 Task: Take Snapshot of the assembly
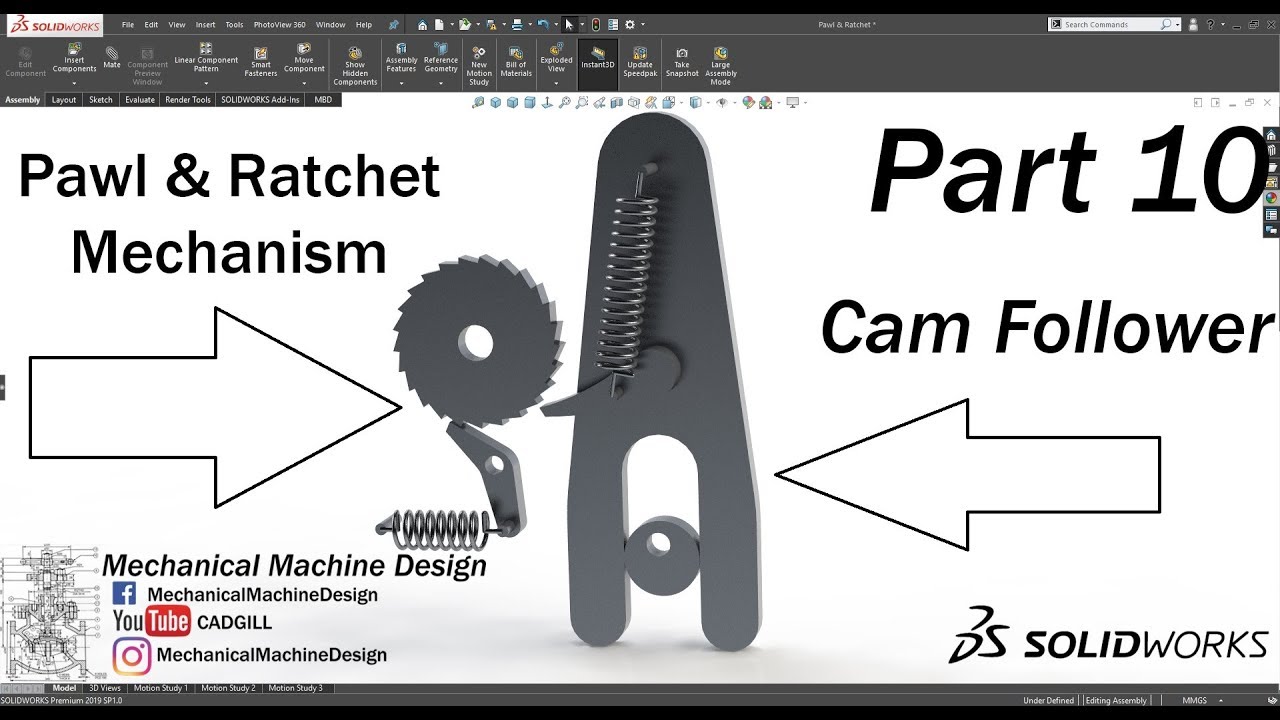point(682,62)
